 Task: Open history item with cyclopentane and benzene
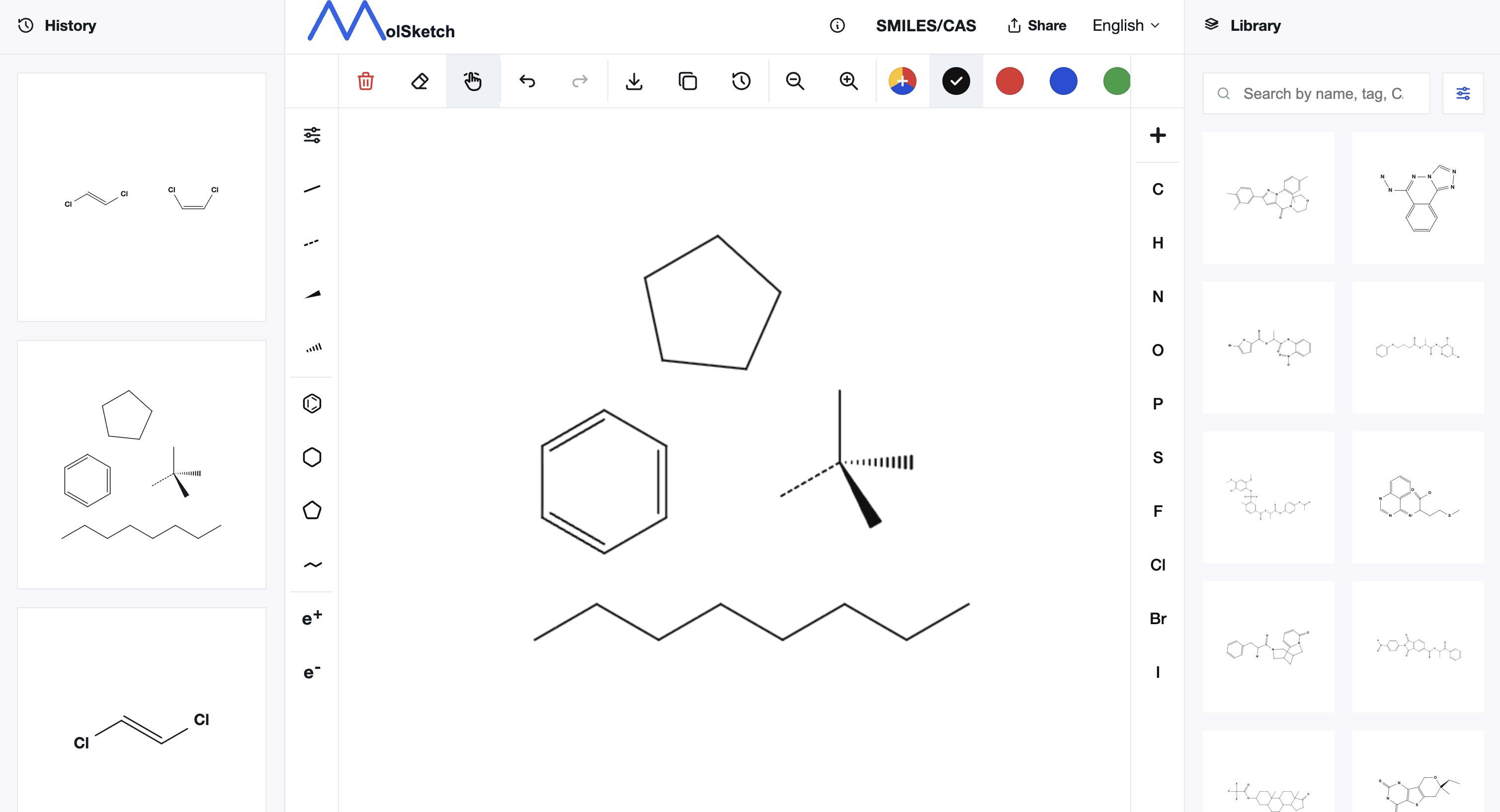pos(142,464)
